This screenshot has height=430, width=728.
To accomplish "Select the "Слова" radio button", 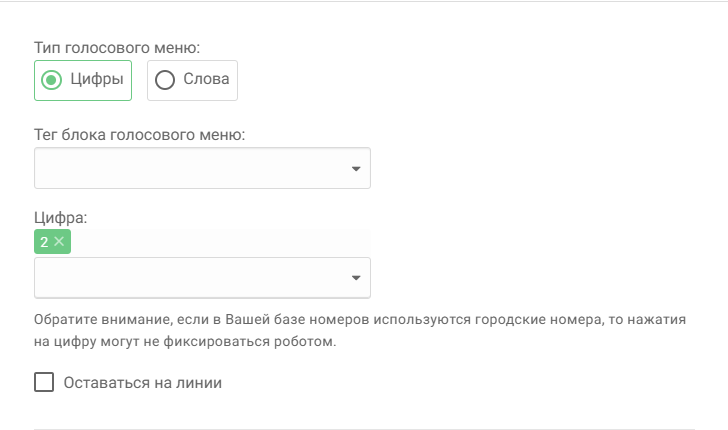I will (192, 80).
